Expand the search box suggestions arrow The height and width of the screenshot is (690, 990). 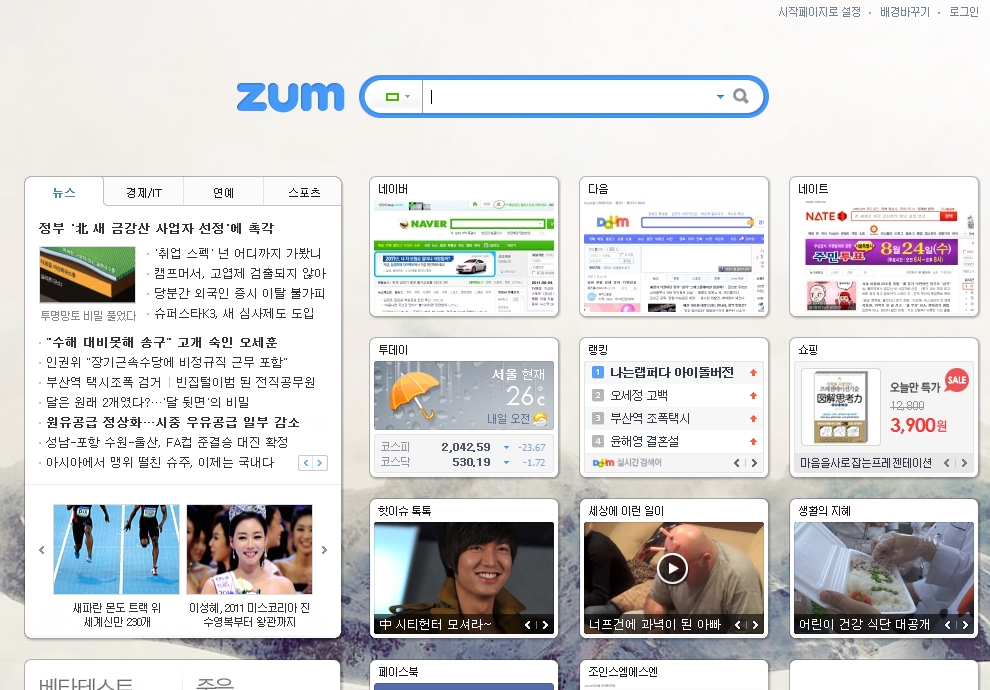(x=720, y=97)
